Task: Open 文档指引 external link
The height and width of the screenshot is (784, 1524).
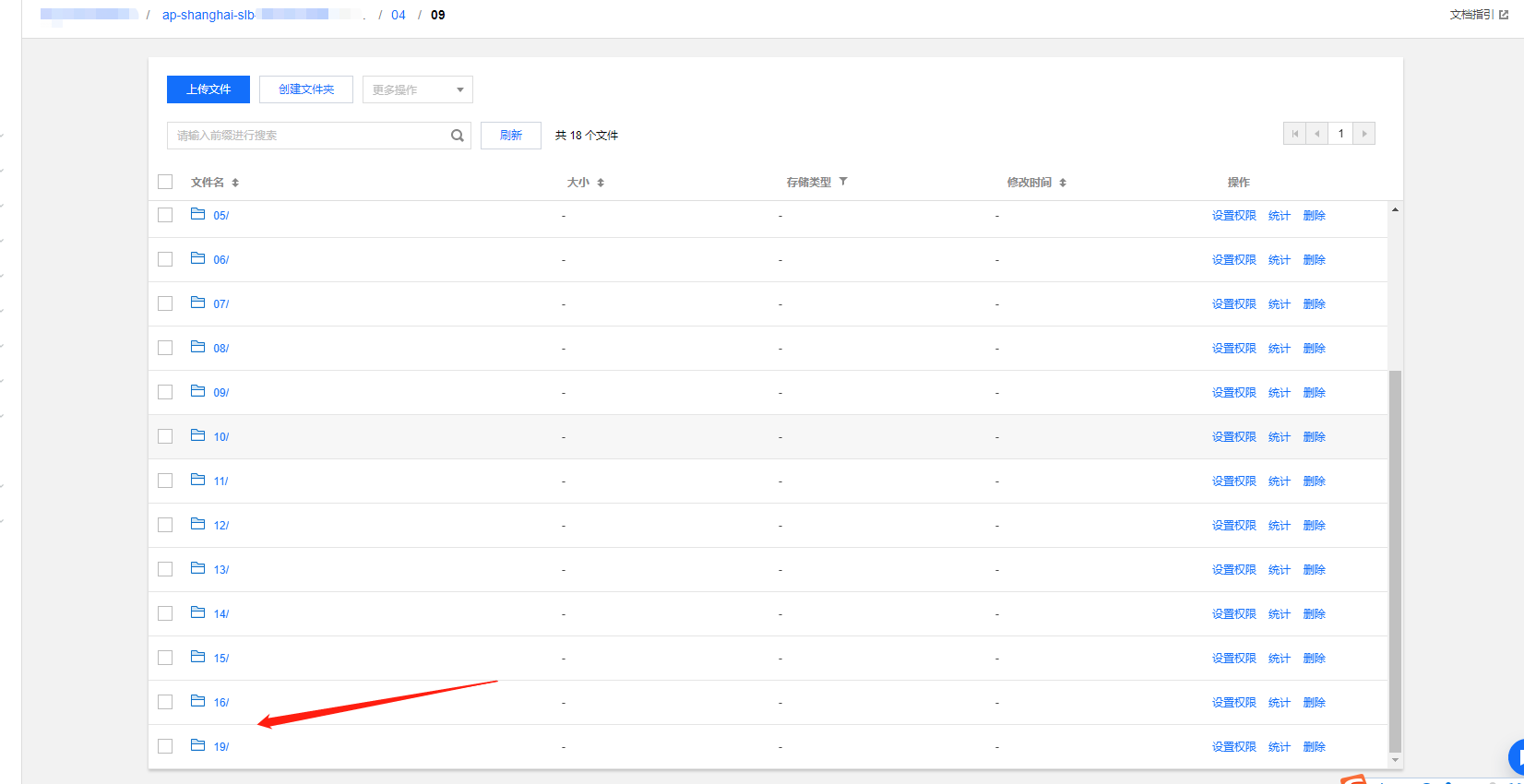Action: [1479, 15]
